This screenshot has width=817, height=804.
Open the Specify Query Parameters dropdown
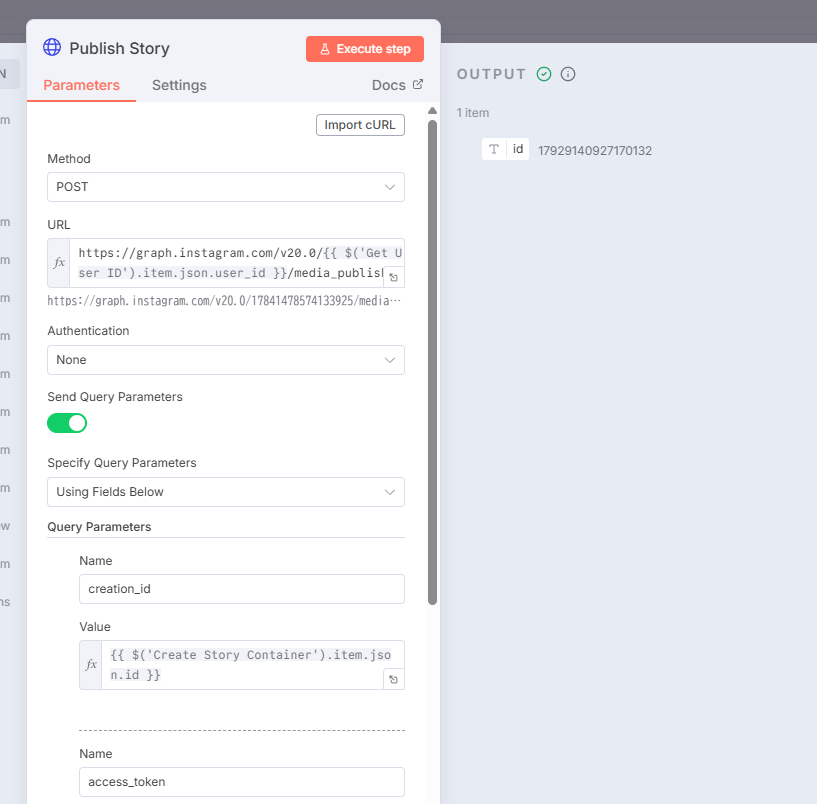(225, 492)
